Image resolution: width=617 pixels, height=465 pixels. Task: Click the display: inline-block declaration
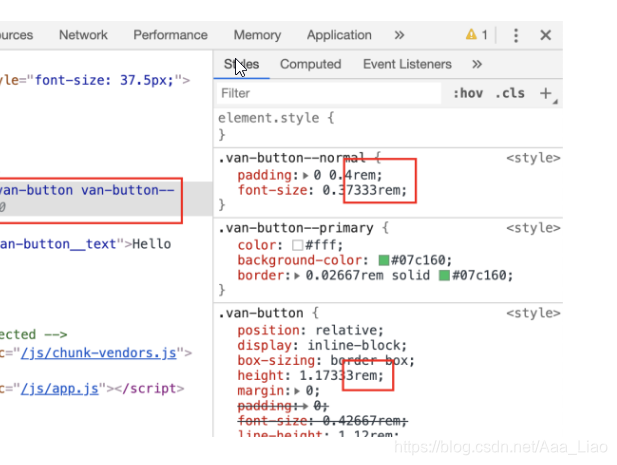[x=322, y=345]
